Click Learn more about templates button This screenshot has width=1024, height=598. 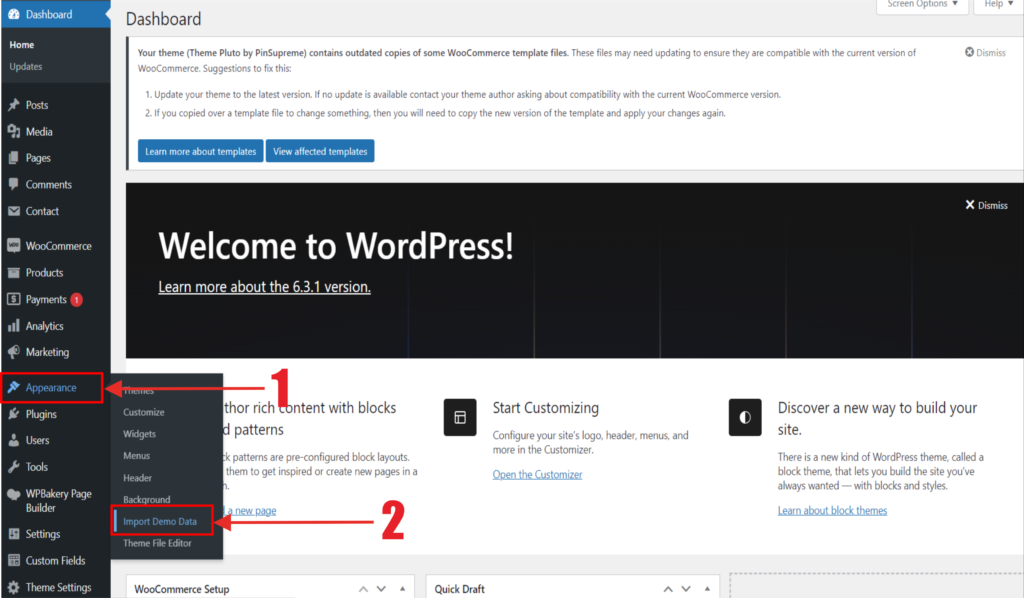coord(200,152)
